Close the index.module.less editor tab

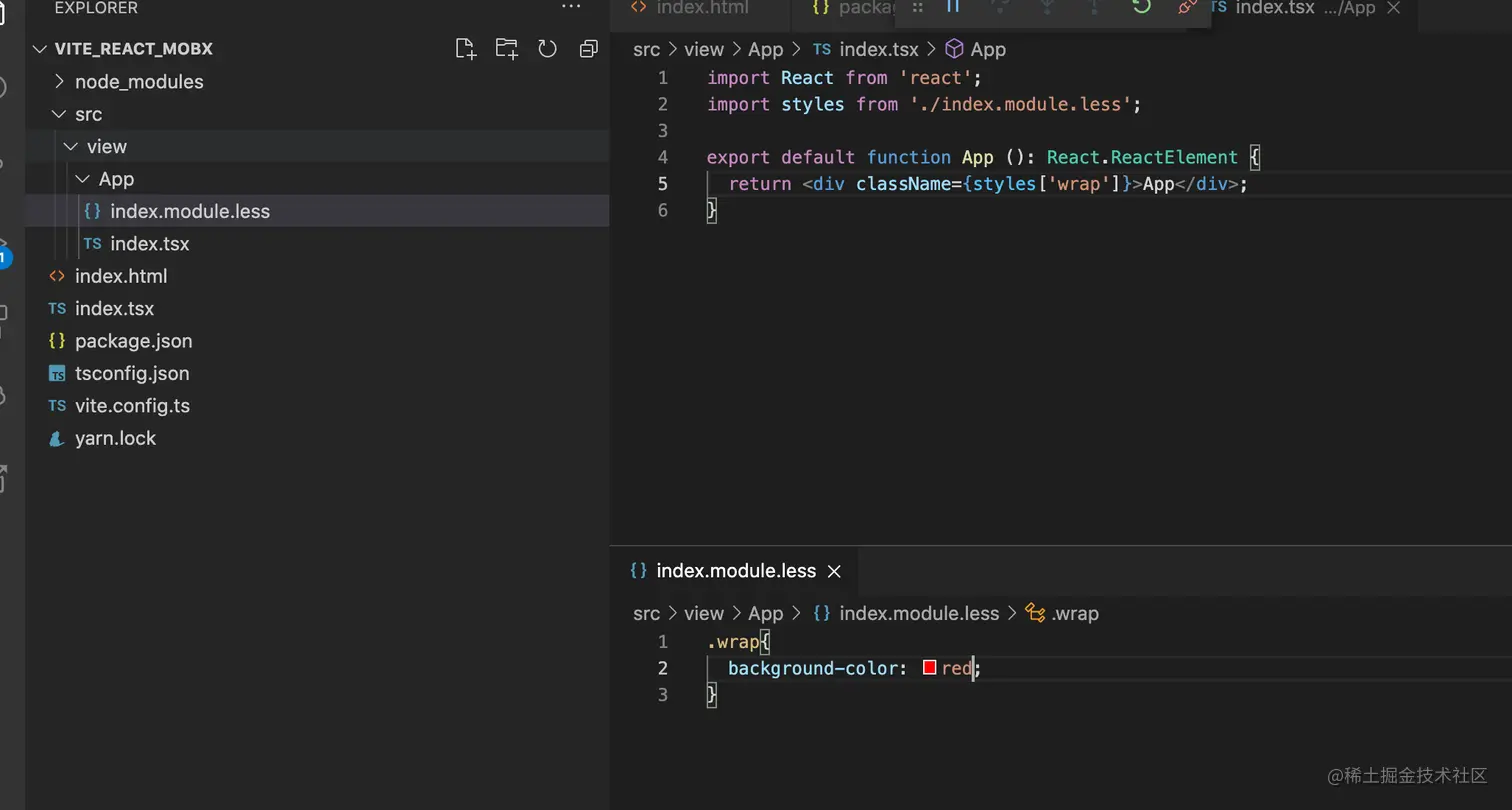click(x=834, y=571)
